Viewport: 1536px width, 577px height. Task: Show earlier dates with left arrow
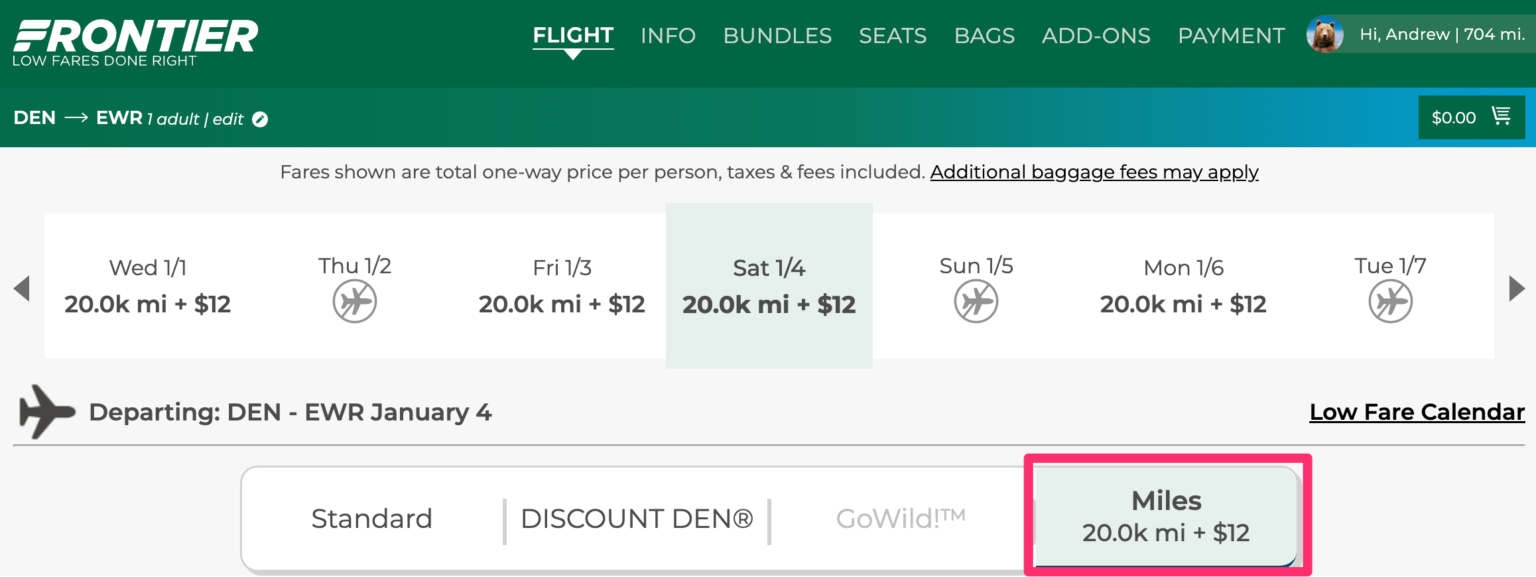(21, 289)
